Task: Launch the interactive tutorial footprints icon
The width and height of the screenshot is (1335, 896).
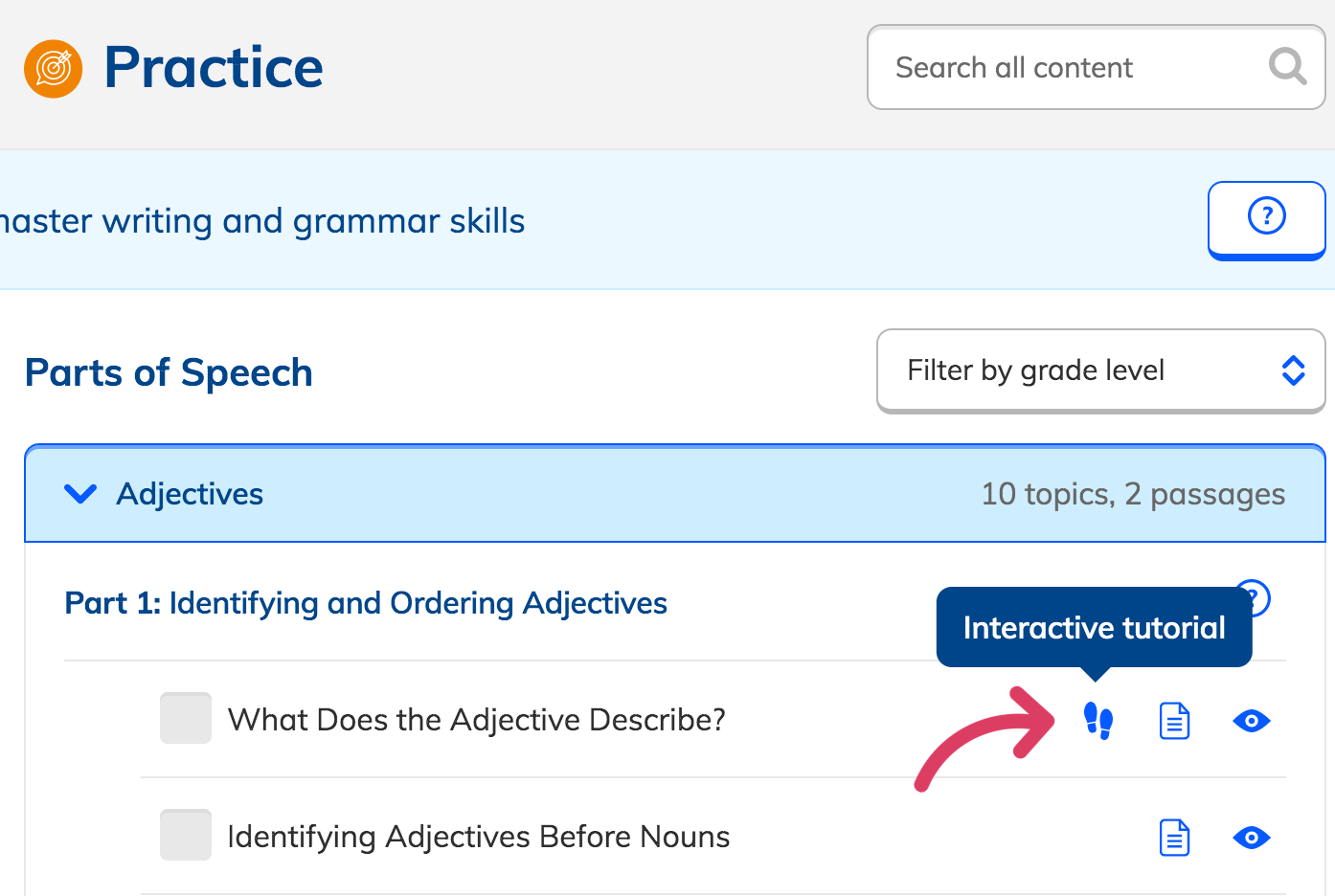Action: pos(1097,721)
